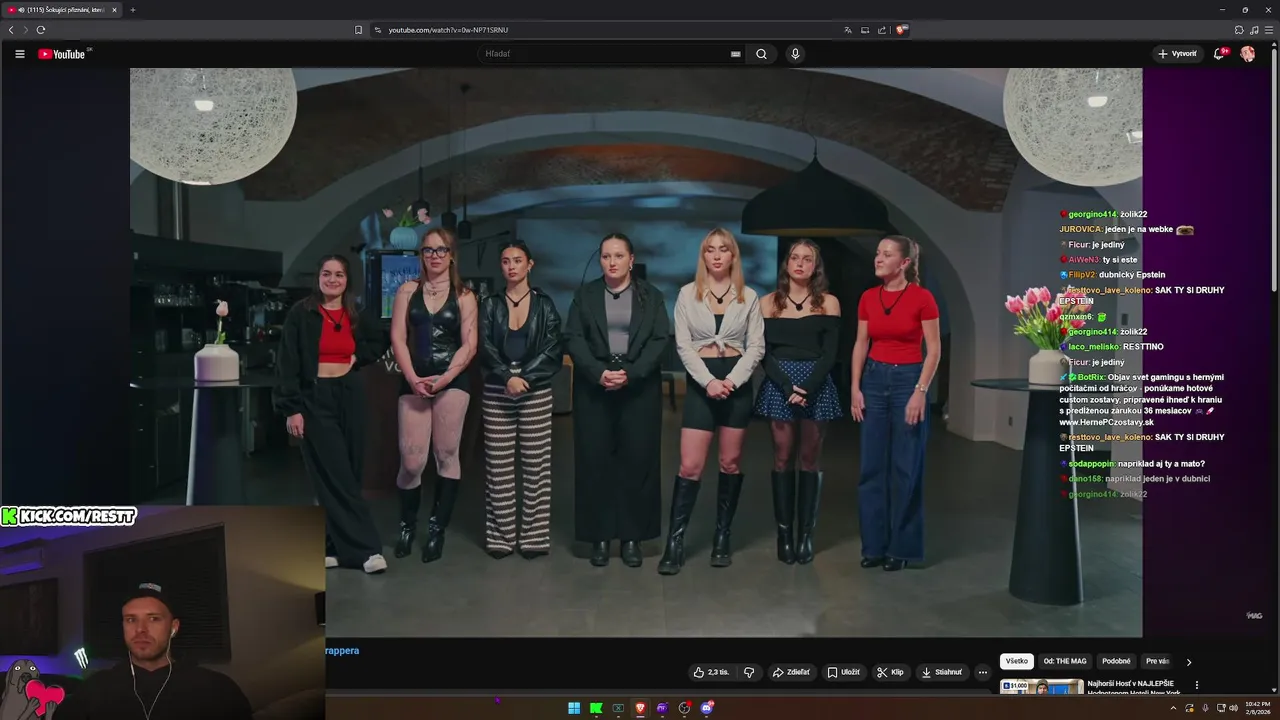Open the media control music note icon
The image size is (1280, 720).
(1254, 30)
